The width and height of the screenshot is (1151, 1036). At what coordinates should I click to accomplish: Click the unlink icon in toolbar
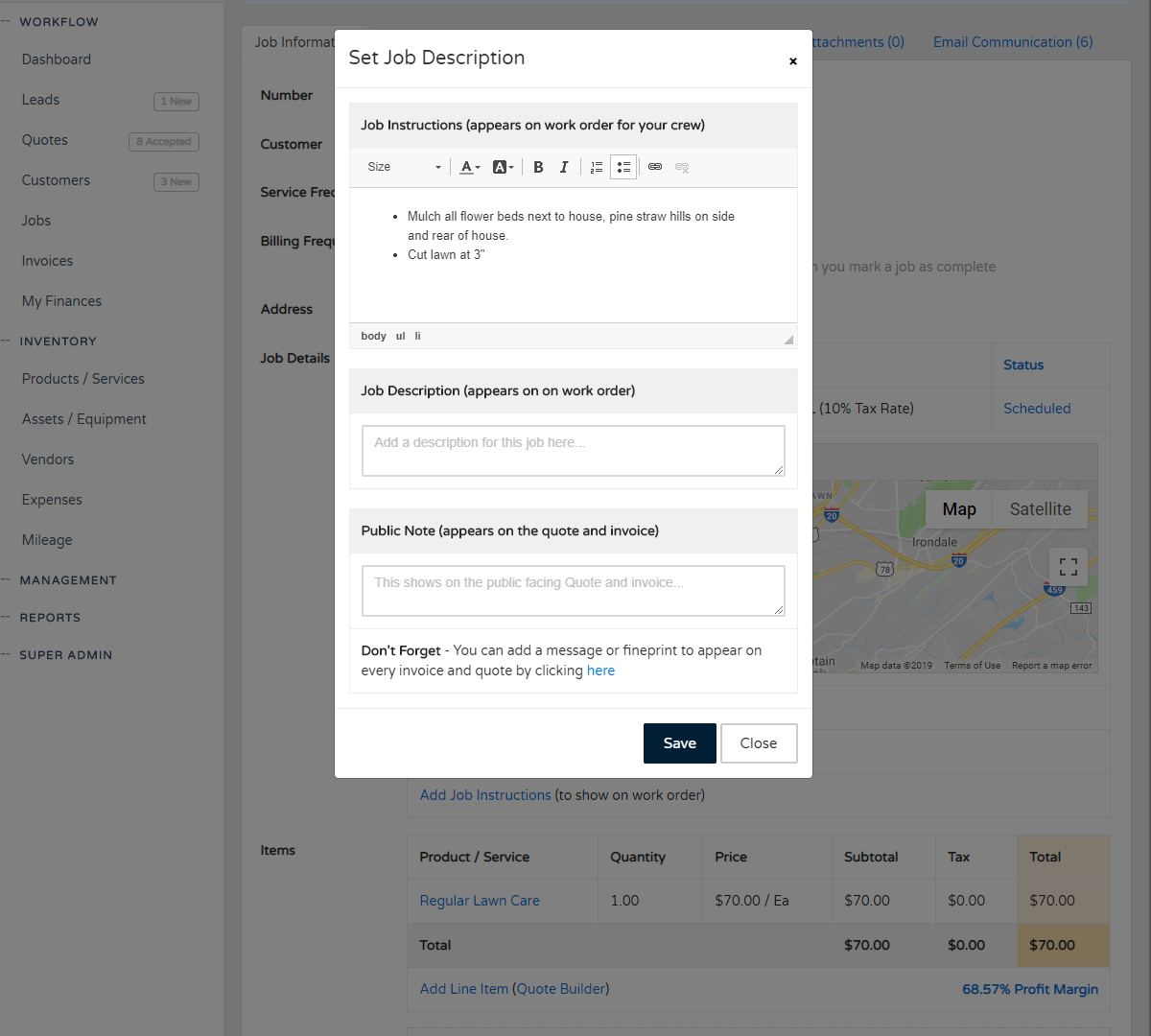coord(682,167)
